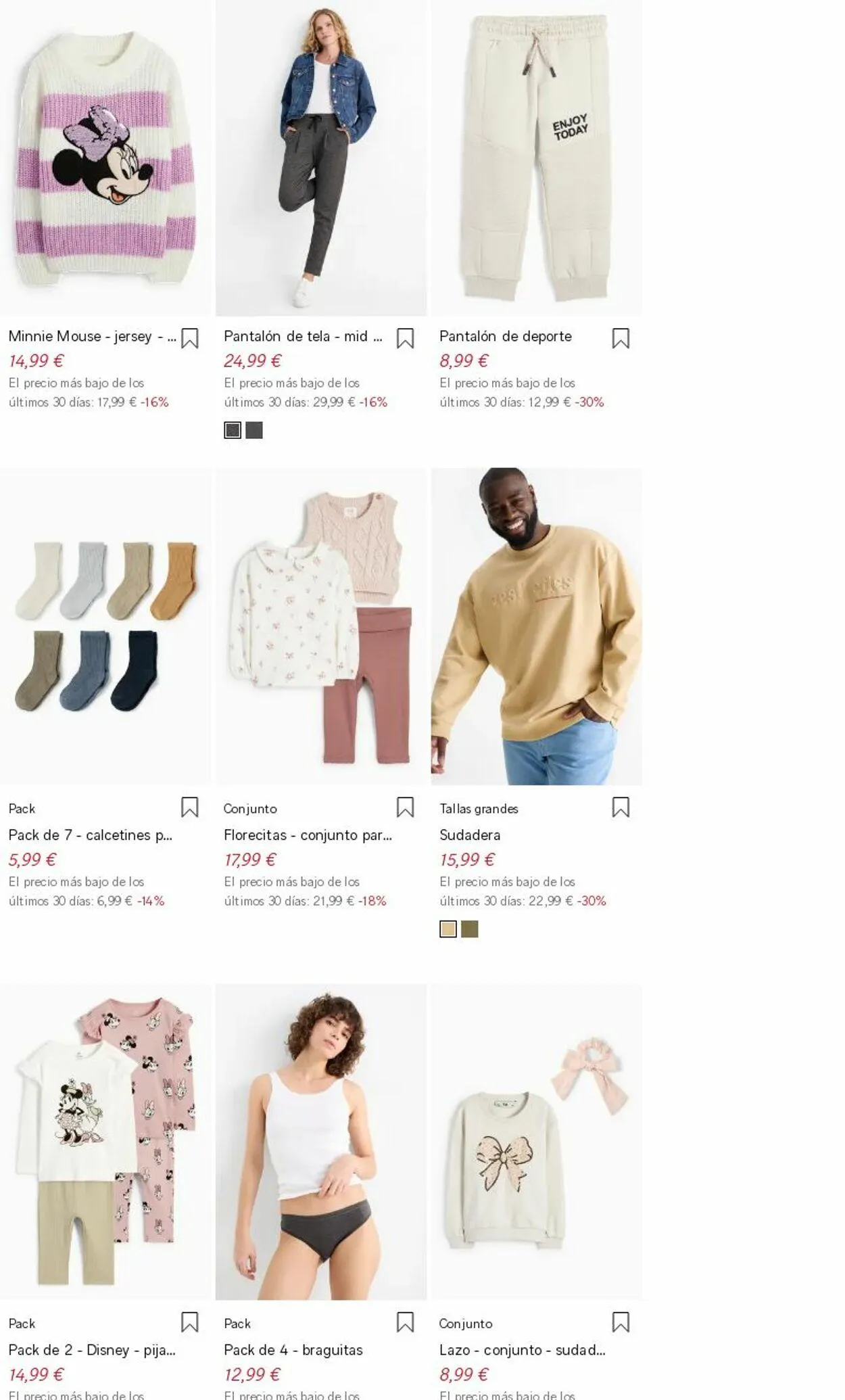Save Pantalón de tela to wishlist

tap(405, 338)
